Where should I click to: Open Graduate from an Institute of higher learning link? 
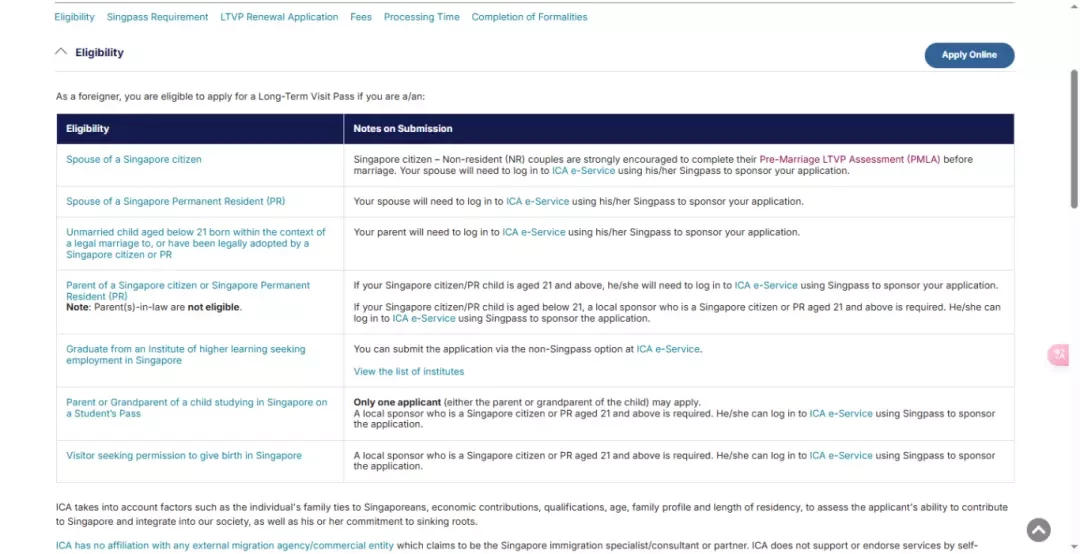(185, 354)
